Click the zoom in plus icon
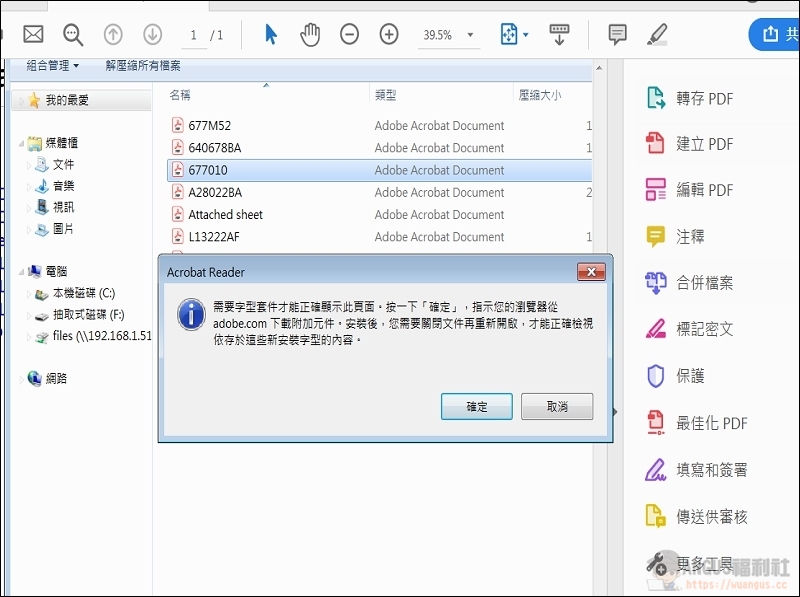This screenshot has width=800, height=597. (389, 35)
